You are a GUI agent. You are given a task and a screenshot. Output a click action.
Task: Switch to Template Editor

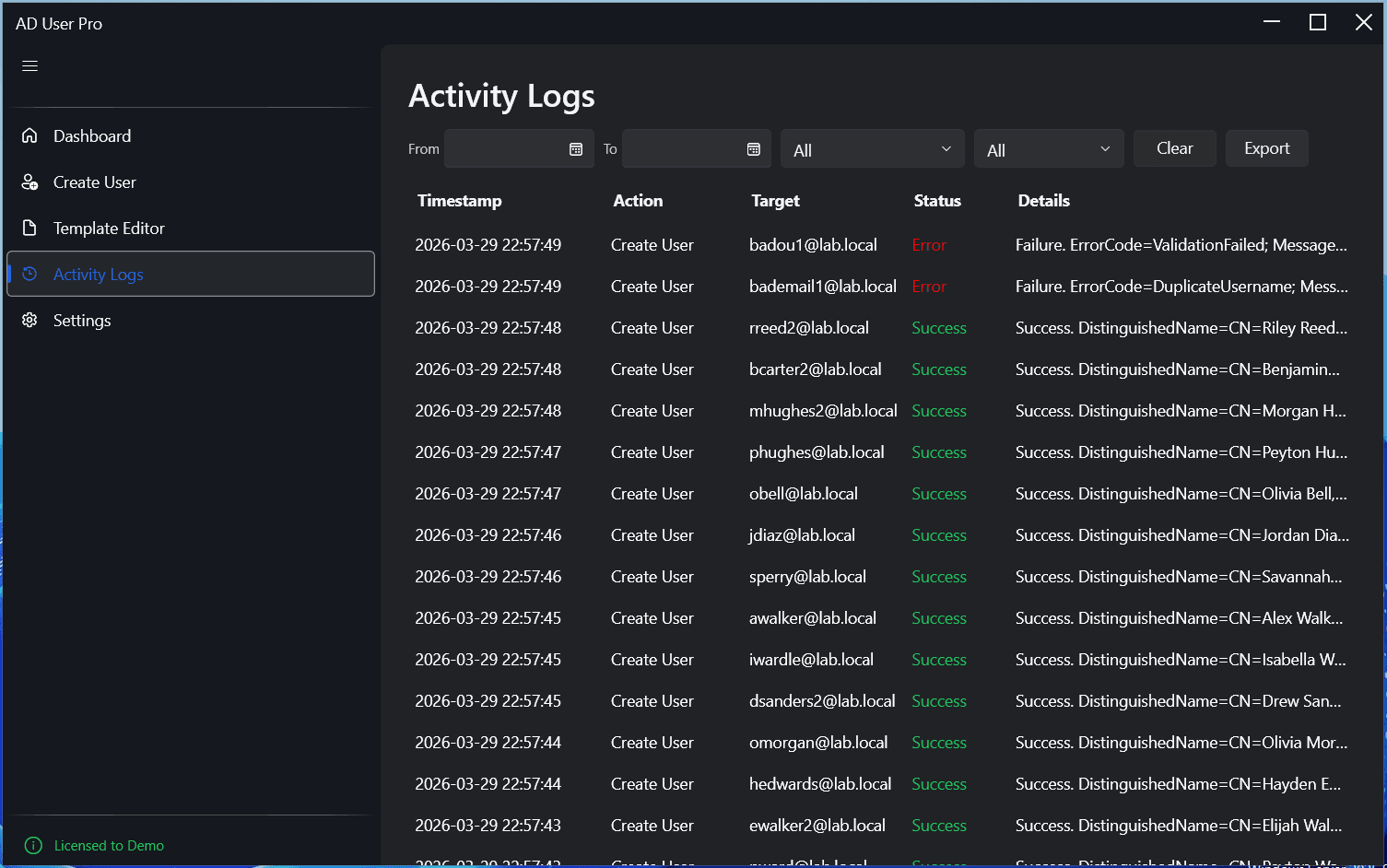click(x=109, y=228)
